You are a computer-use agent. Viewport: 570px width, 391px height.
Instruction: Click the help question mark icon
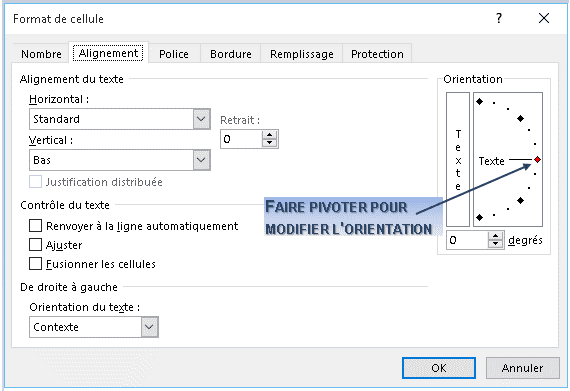(499, 18)
